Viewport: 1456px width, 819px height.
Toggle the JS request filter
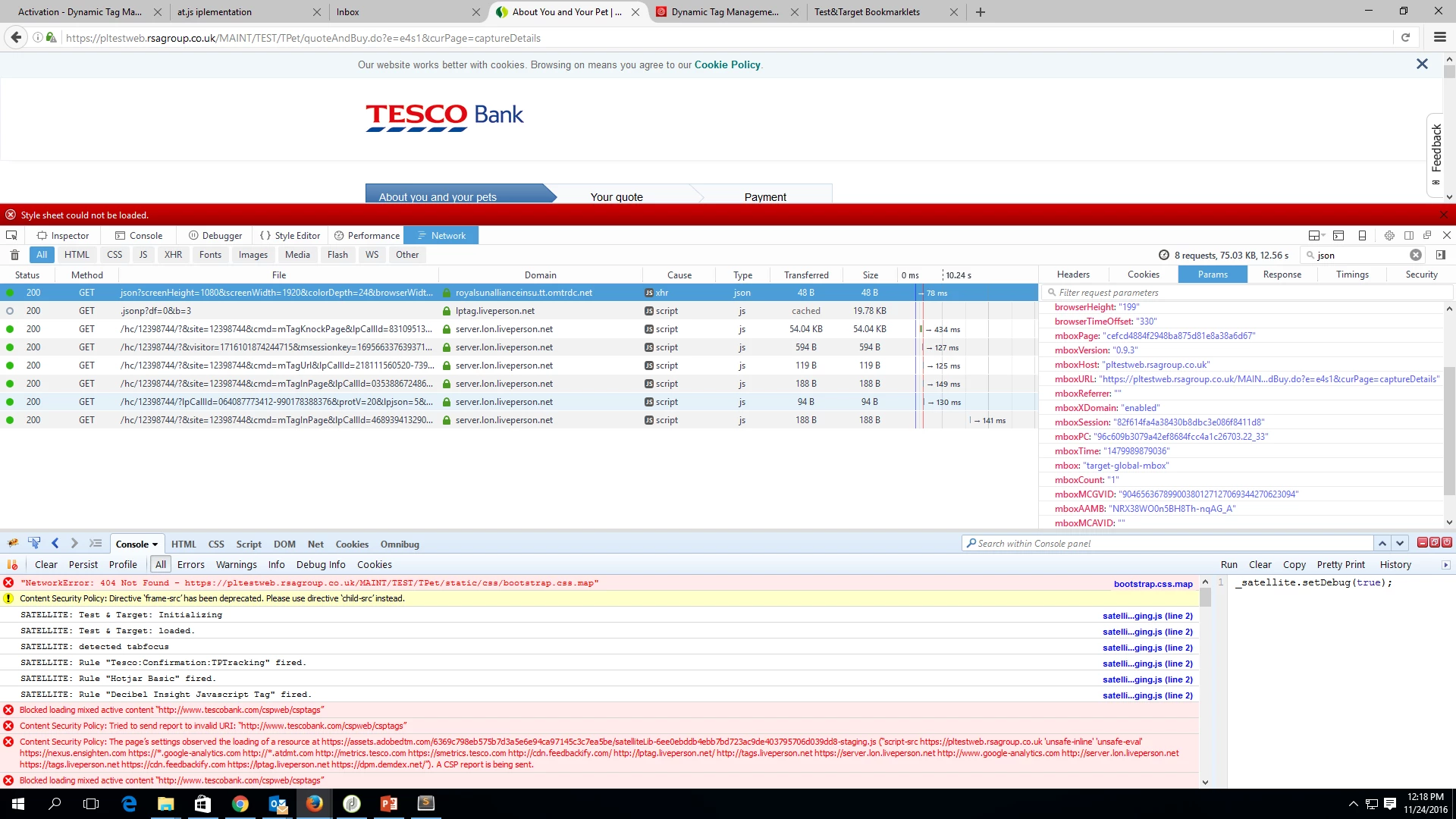coord(143,255)
